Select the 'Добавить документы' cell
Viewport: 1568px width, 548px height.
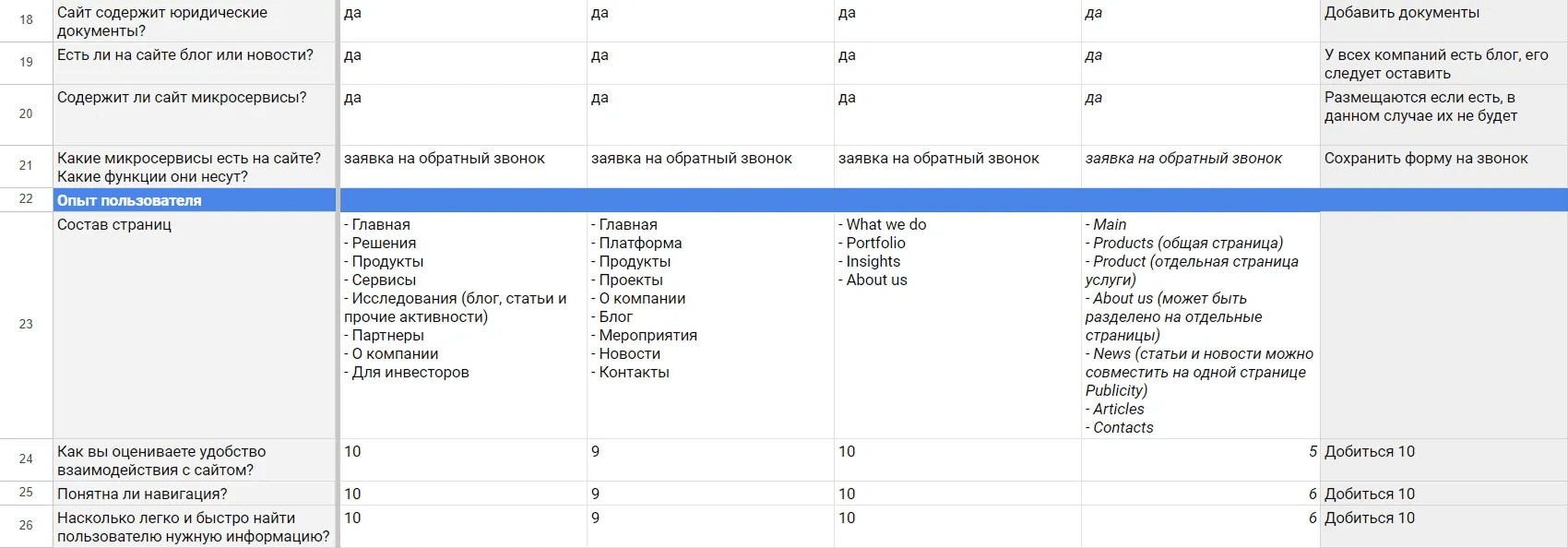click(1443, 20)
